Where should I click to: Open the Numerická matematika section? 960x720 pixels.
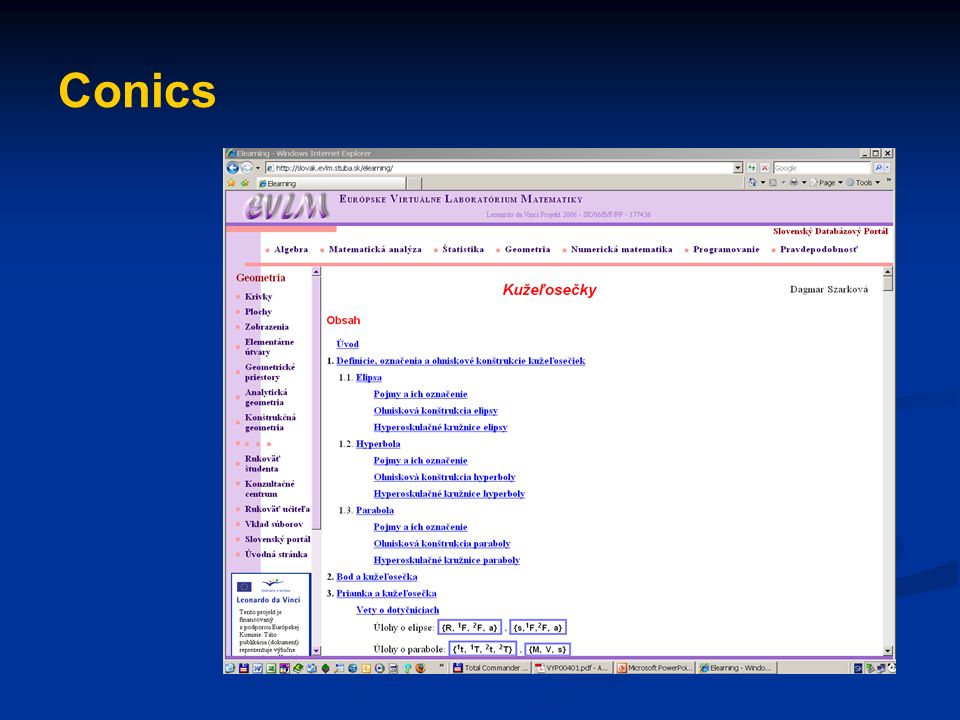click(x=621, y=249)
